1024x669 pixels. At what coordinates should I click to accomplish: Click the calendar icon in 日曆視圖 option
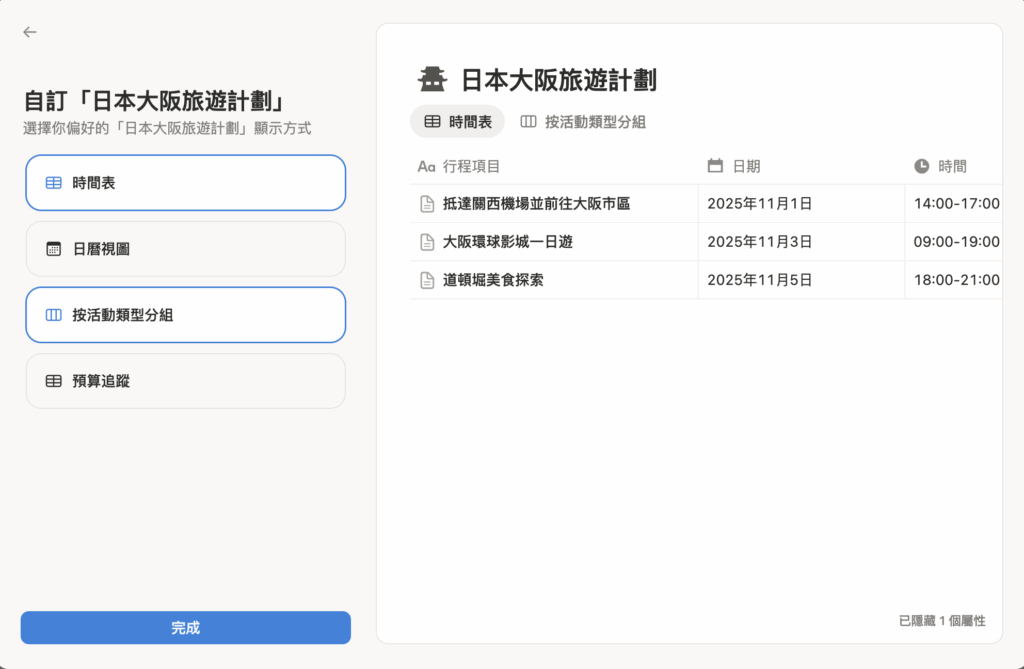point(54,249)
